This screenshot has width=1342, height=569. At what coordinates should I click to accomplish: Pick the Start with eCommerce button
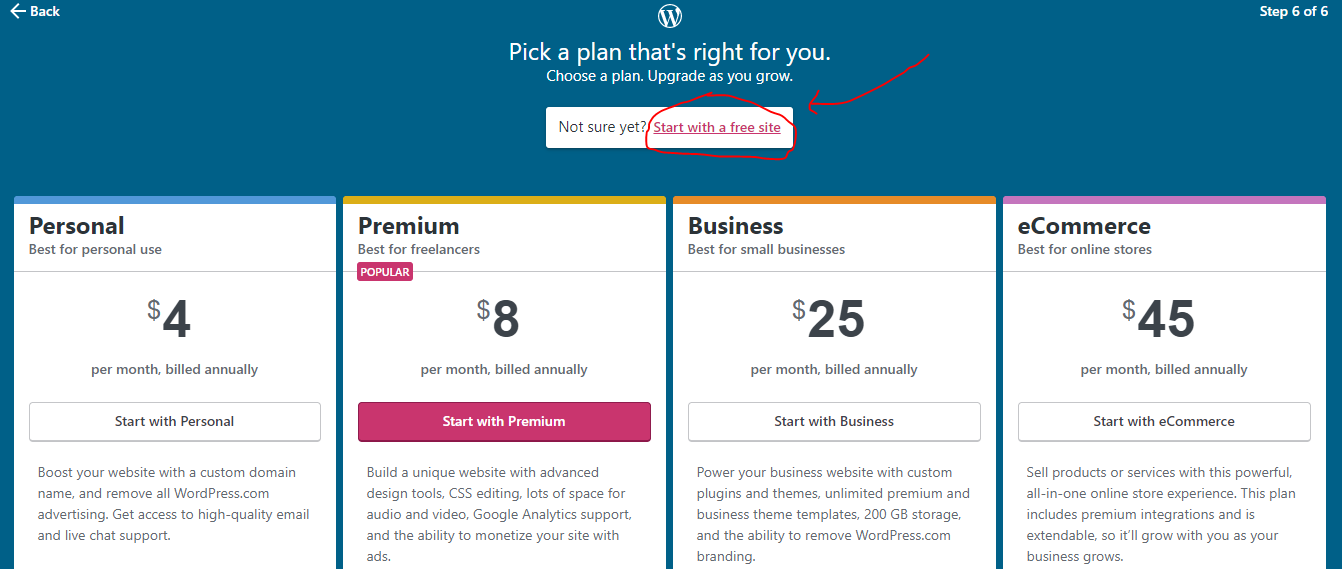pos(1164,421)
